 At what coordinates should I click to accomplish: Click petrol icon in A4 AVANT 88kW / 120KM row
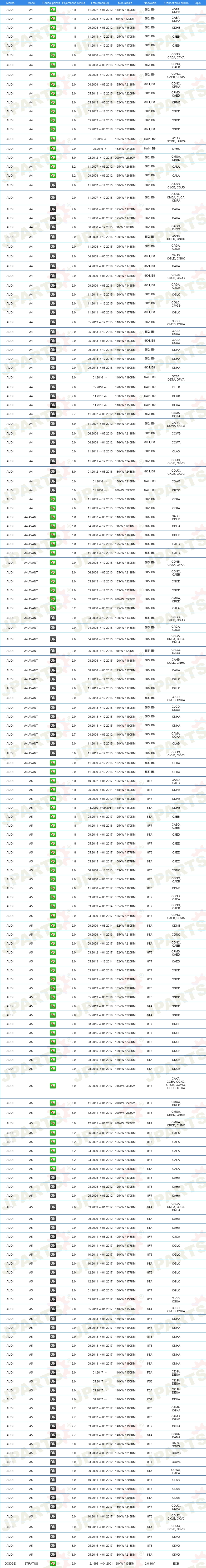point(53,526)
